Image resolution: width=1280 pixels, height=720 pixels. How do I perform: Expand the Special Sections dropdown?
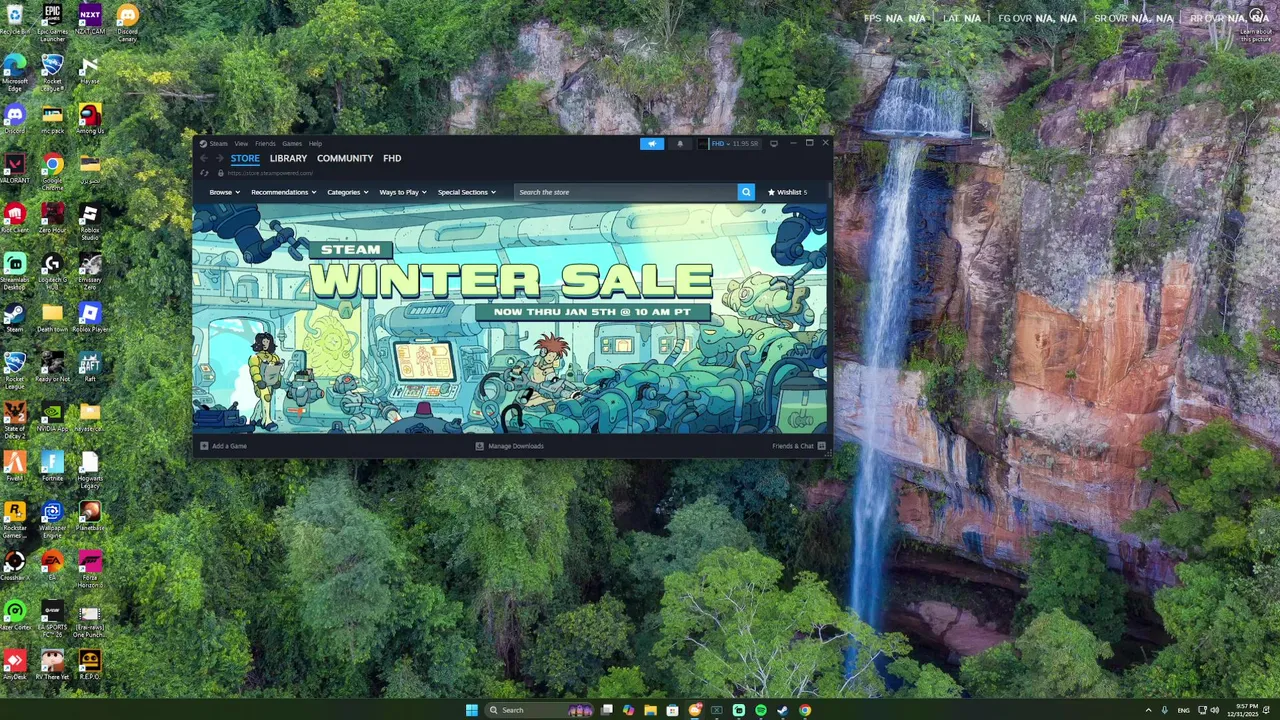click(x=467, y=192)
